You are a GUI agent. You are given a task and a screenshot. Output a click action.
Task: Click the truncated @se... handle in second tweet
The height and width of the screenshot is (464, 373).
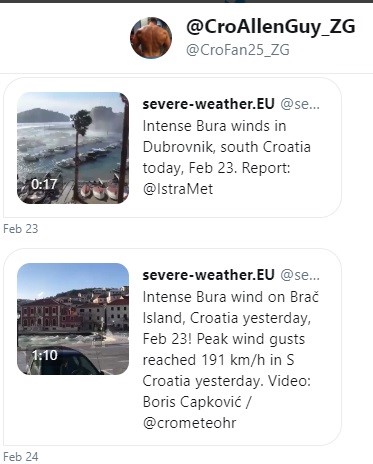(x=300, y=275)
